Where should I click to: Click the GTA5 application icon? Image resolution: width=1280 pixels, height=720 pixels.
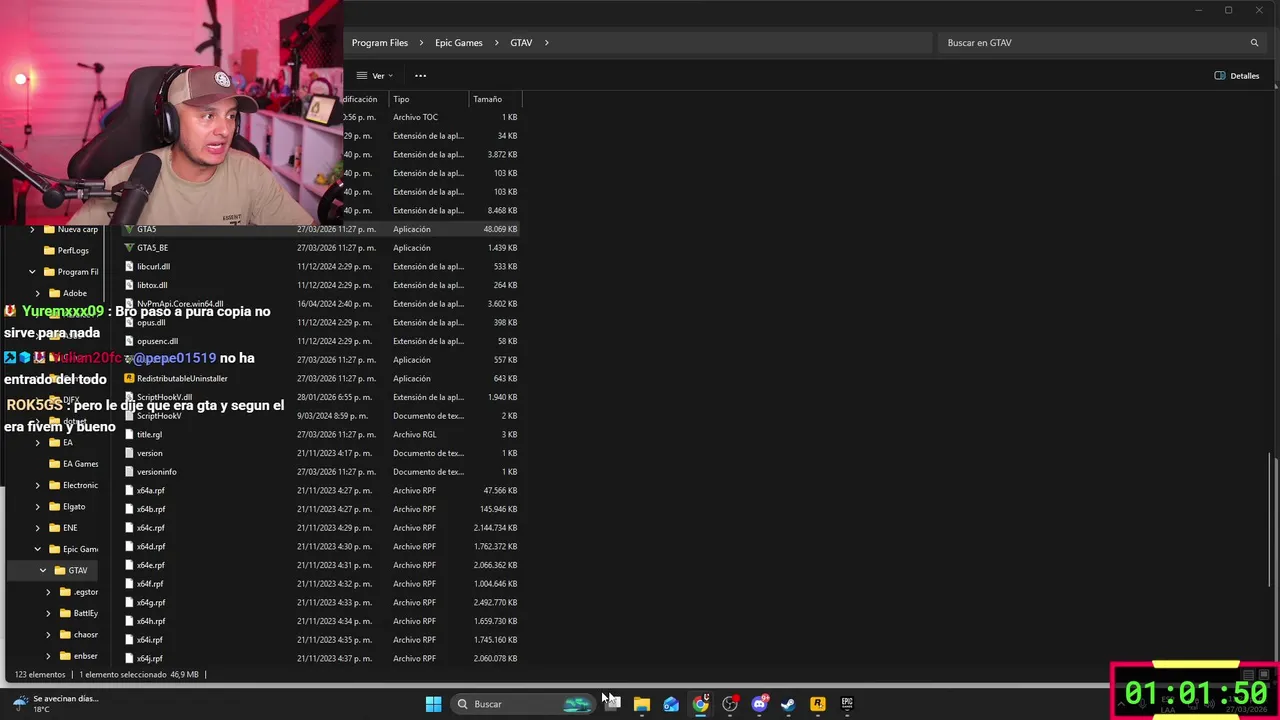129,229
